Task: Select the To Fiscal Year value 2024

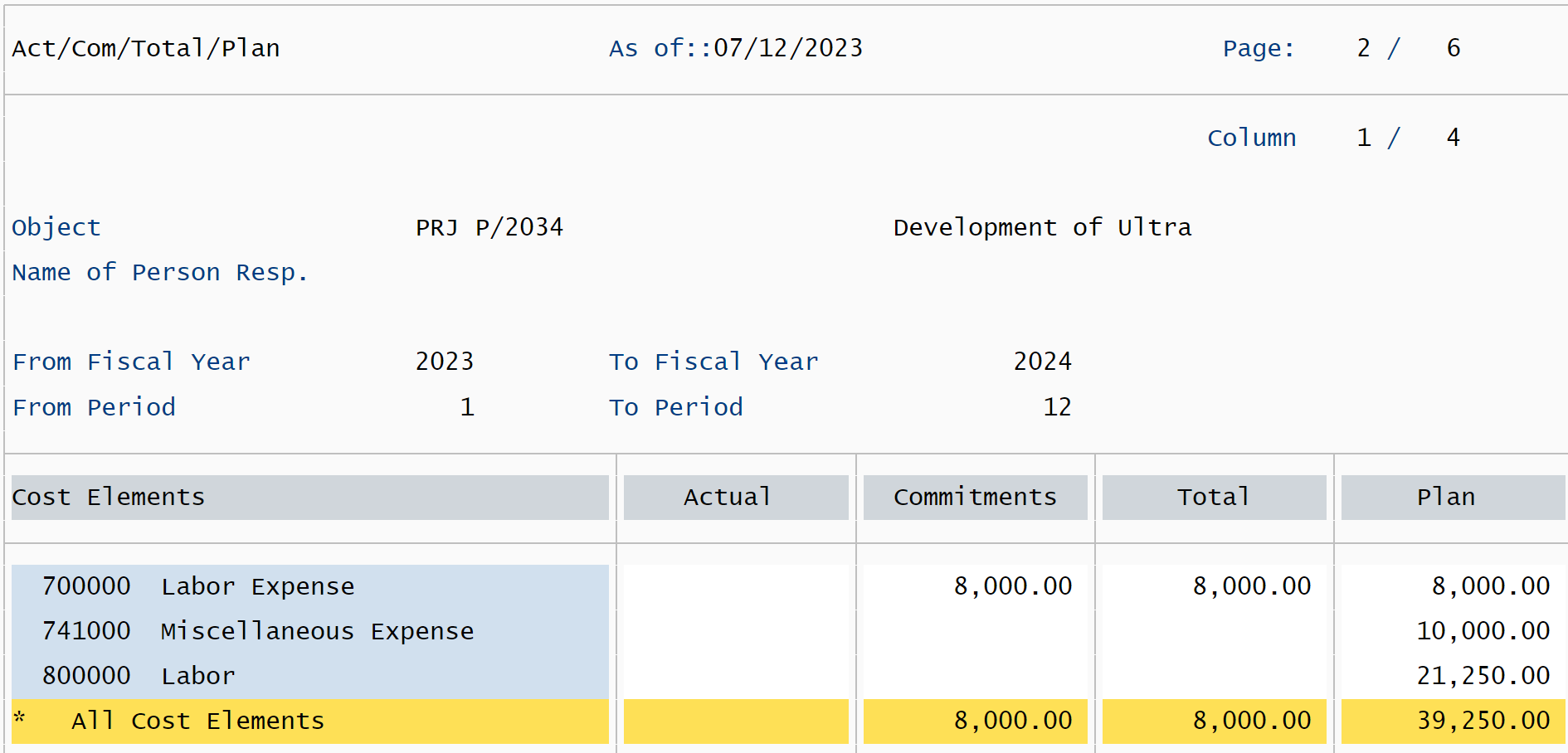Action: click(x=1043, y=362)
